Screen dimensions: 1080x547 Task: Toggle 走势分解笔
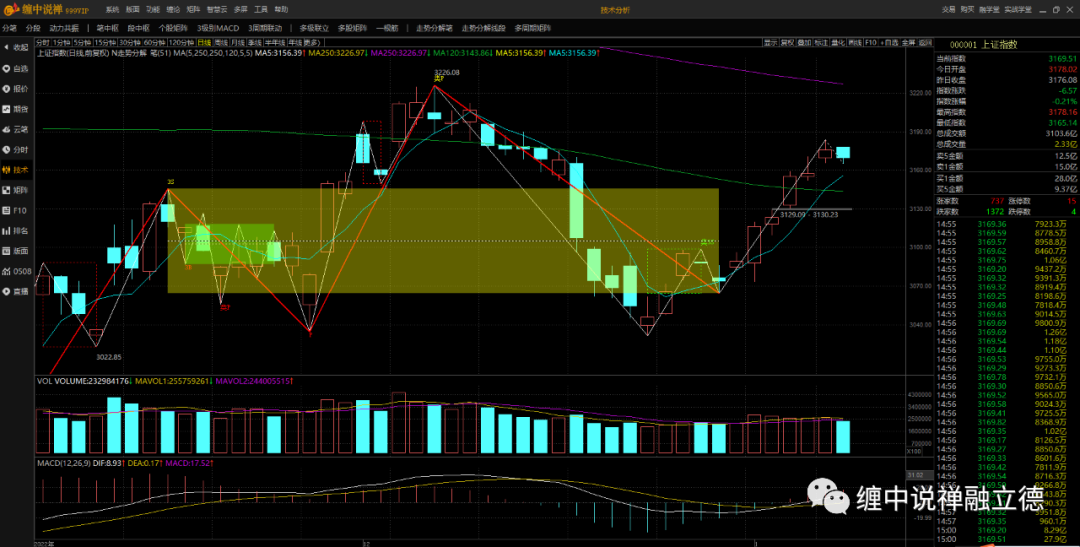(x=434, y=28)
